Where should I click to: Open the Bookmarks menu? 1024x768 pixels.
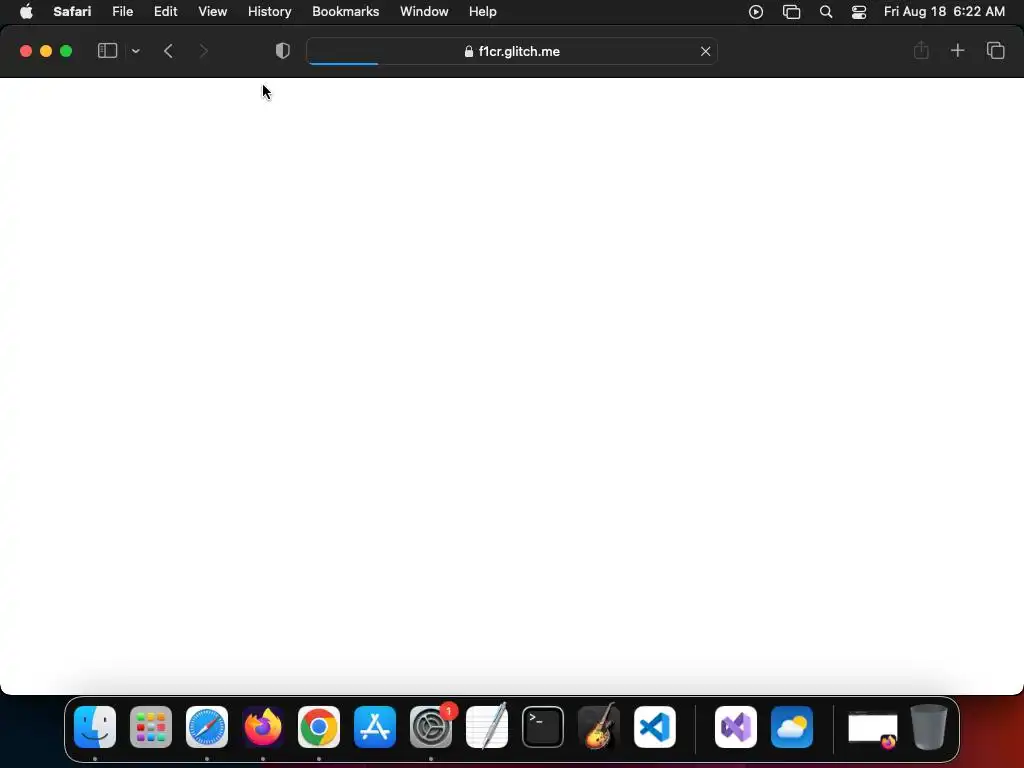click(x=345, y=11)
